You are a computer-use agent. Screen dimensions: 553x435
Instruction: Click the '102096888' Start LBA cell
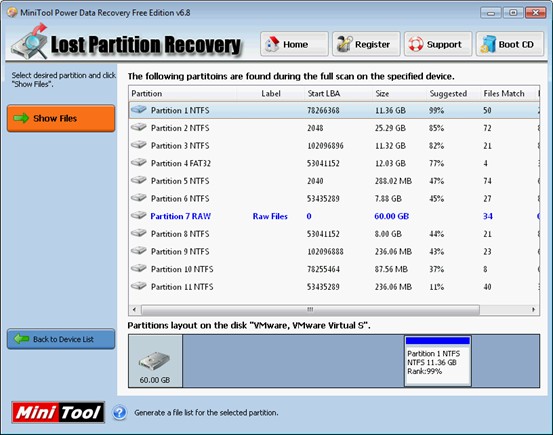[325, 251]
